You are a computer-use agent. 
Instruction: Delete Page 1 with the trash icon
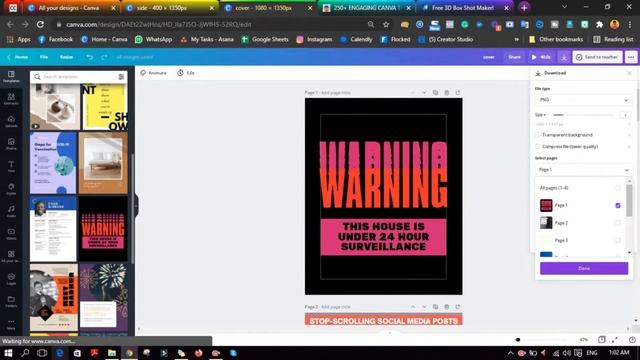(x=447, y=93)
